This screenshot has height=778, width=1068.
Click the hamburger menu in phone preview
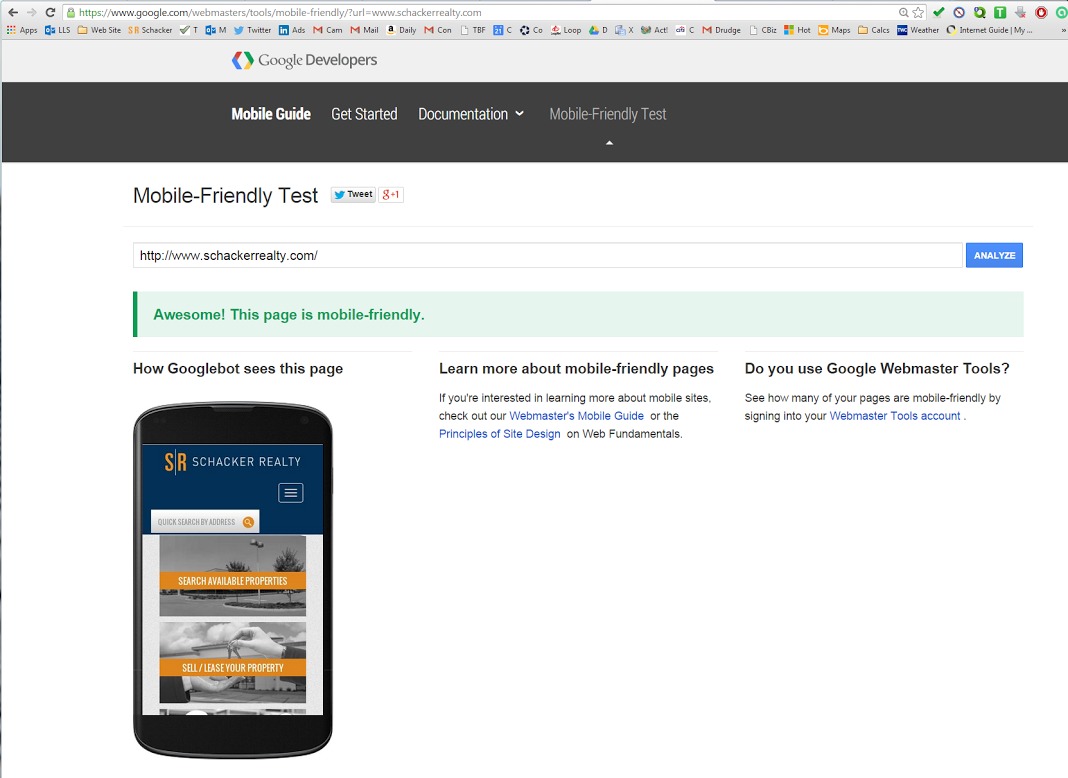coord(291,493)
